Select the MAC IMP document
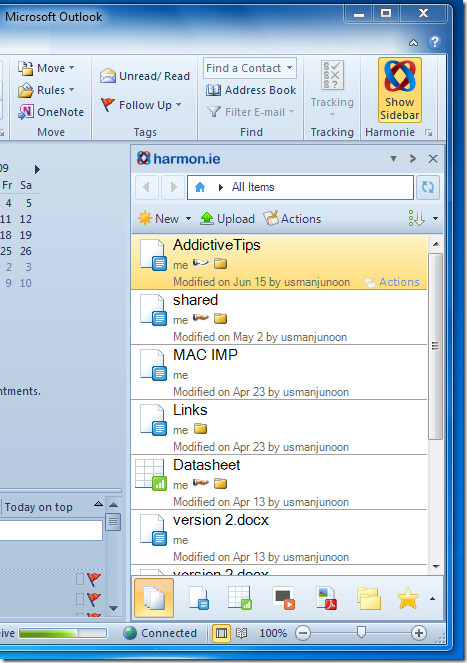This screenshot has height=663, width=467. pyautogui.click(x=279, y=372)
